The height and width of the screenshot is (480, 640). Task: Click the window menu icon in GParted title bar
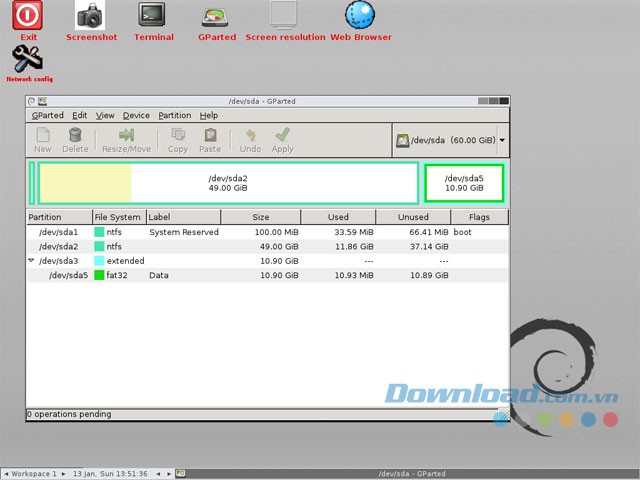(x=42, y=101)
